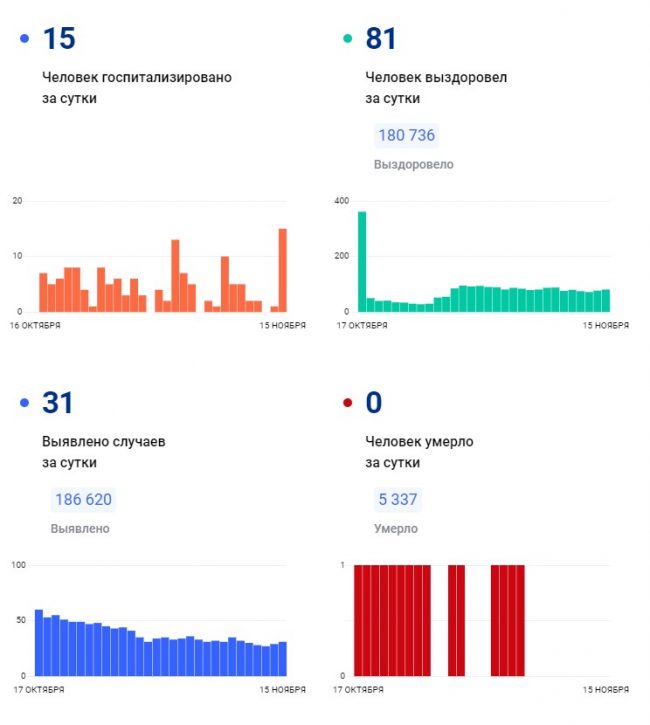Viewport: 650px width, 725px height.
Task: Click the first red bar in deaths chart
Action: (358, 620)
